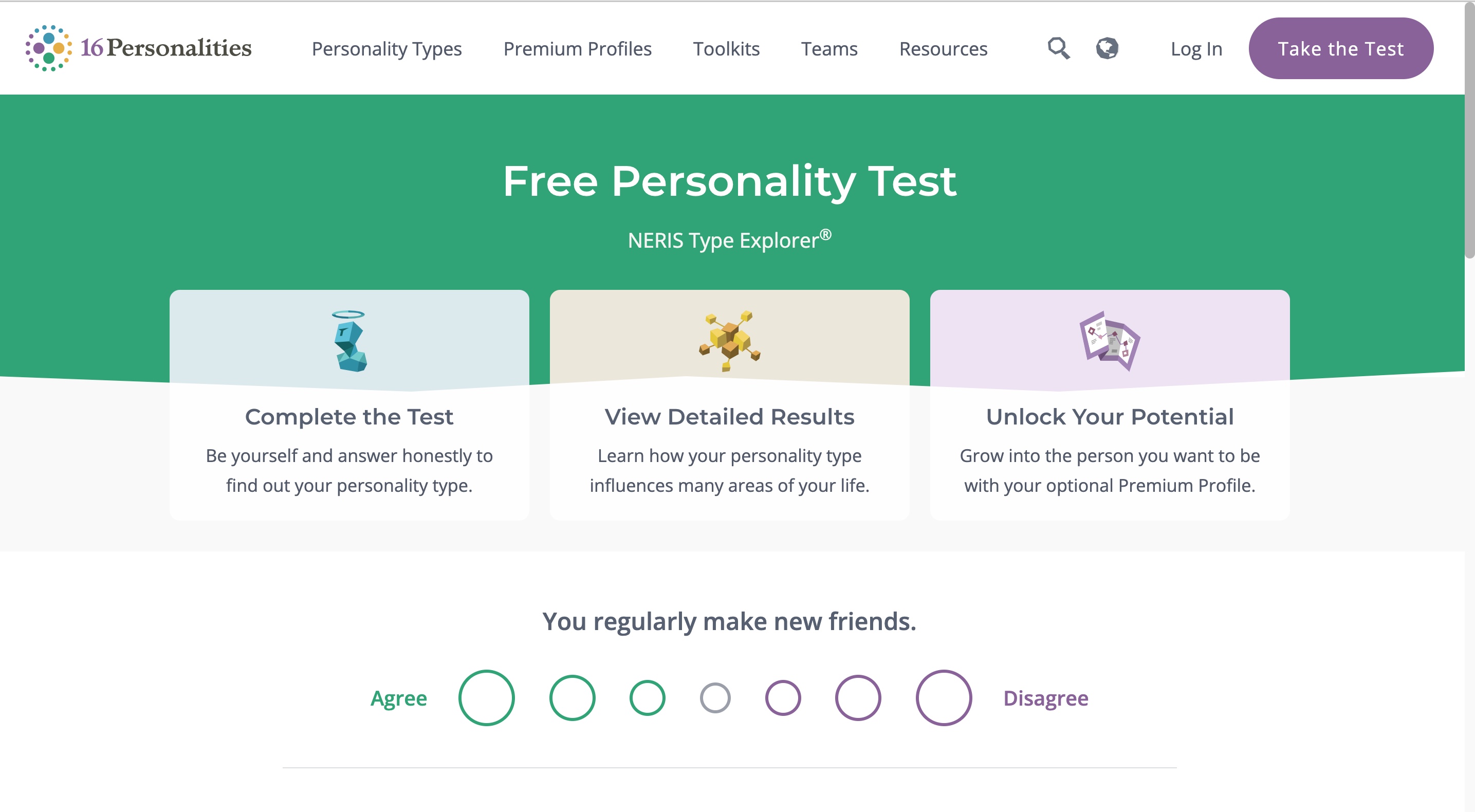Select the largest green Agree circle
1475x812 pixels.
click(x=486, y=697)
